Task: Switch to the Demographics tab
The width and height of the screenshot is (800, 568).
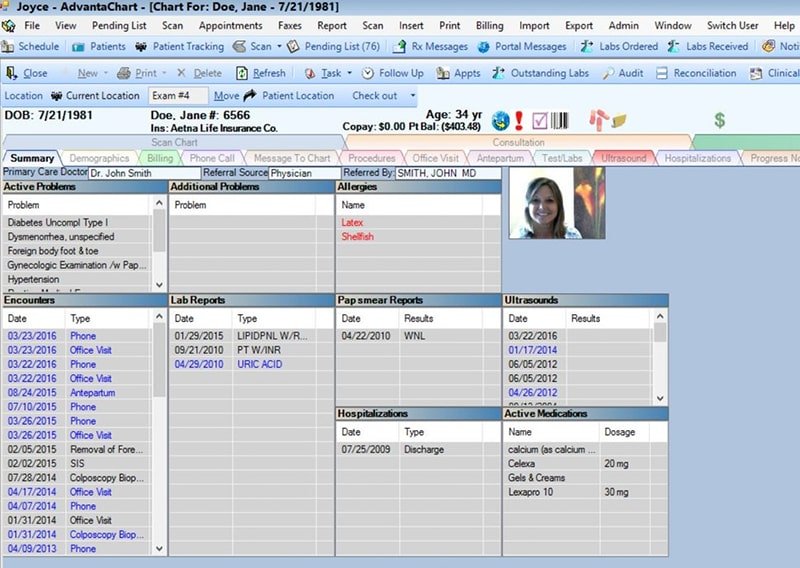Action: pyautogui.click(x=99, y=158)
